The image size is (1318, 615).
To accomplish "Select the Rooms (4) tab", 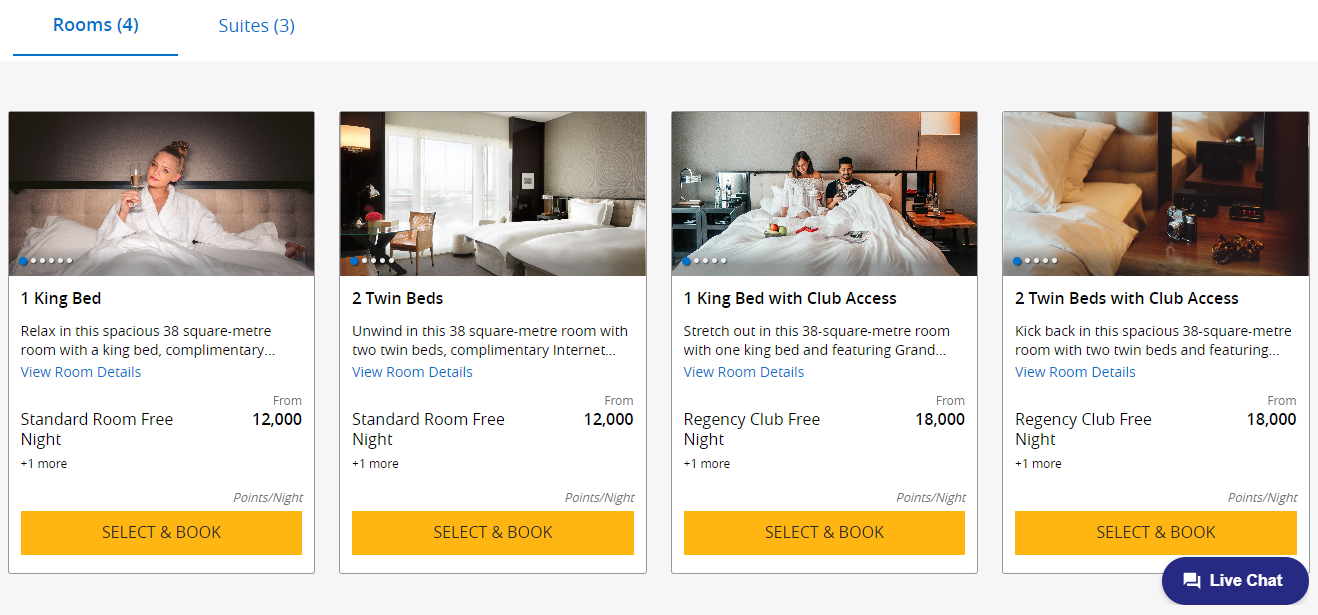I will coord(96,25).
